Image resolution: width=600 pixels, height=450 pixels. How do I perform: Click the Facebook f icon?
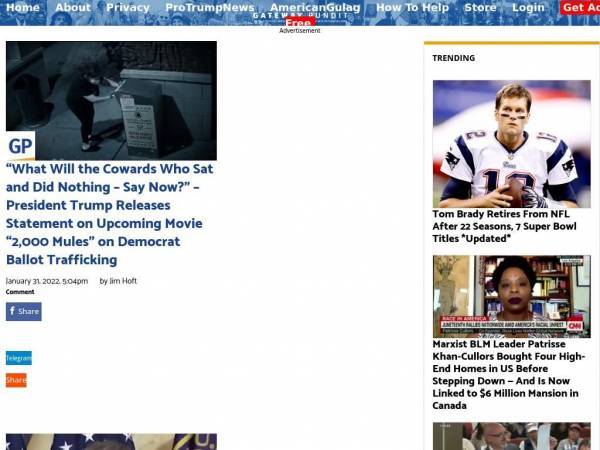pos(12,311)
